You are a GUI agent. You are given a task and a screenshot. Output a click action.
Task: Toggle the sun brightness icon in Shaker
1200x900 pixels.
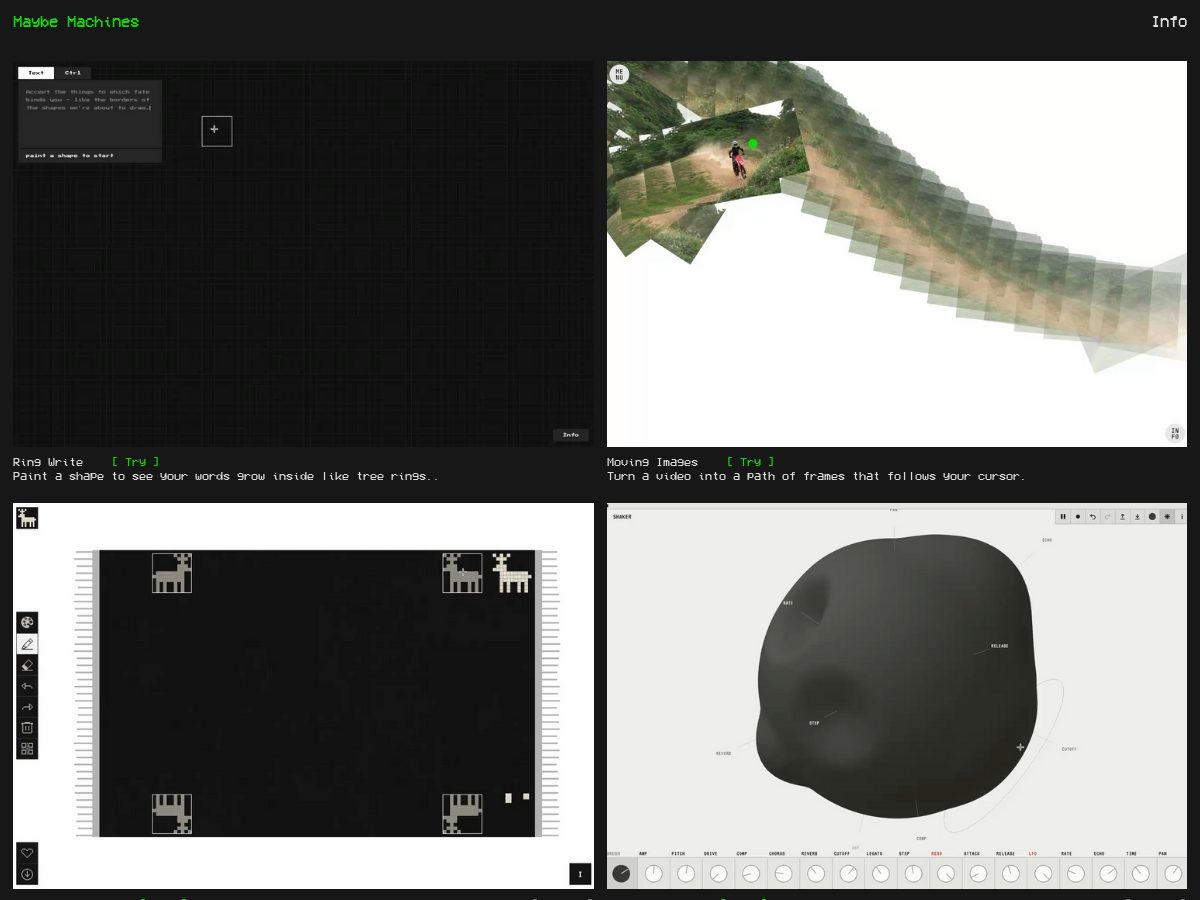[1167, 517]
